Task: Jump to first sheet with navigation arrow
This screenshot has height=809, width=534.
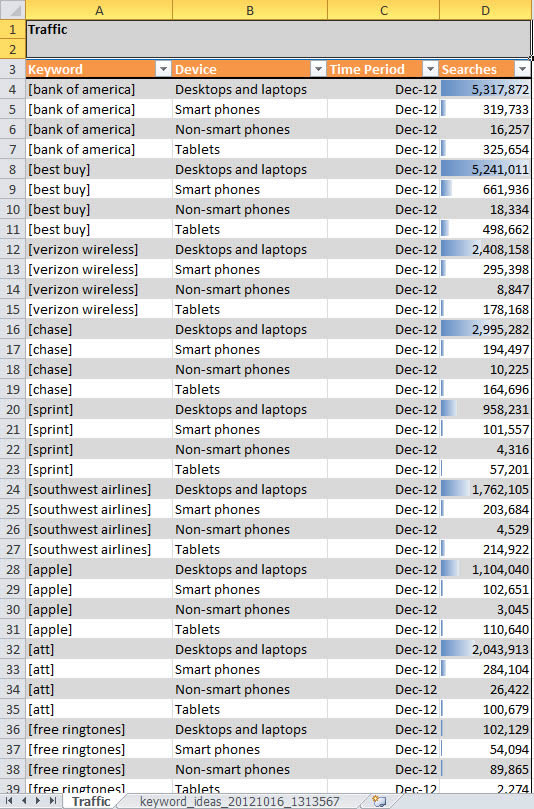Action: click(9, 801)
